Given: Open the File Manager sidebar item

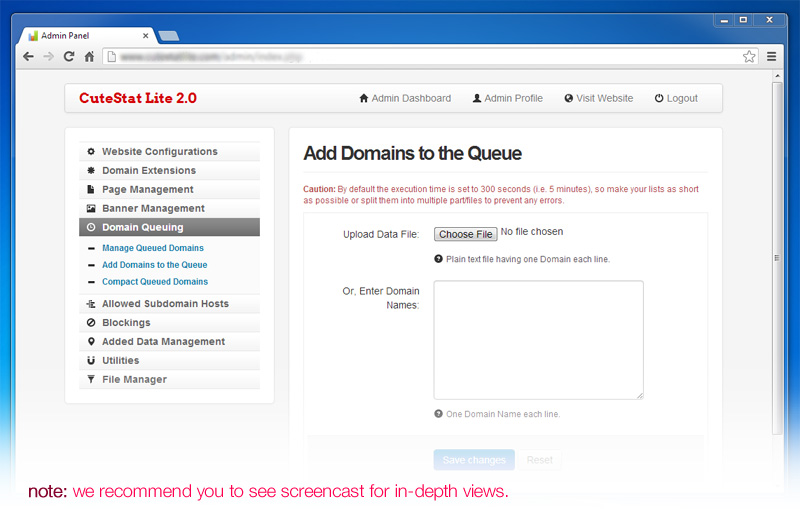Looking at the screenshot, I should click(169, 379).
